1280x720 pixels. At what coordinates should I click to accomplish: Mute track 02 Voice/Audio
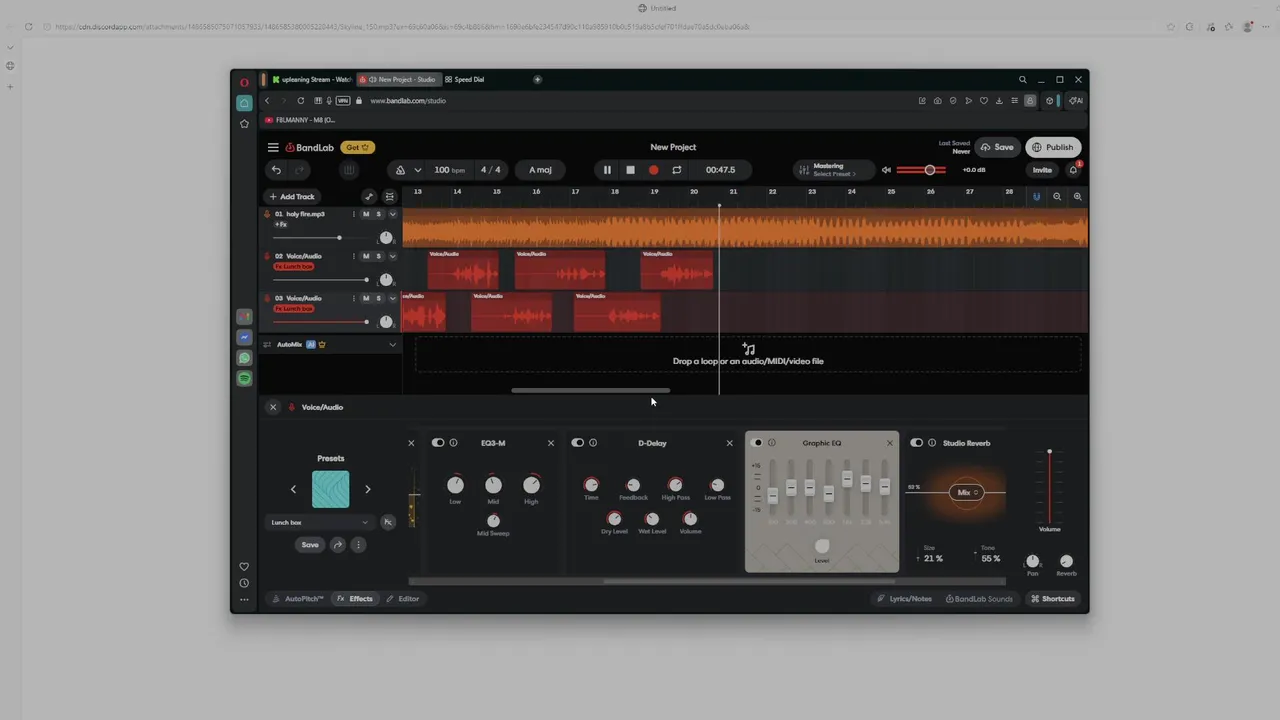(366, 256)
